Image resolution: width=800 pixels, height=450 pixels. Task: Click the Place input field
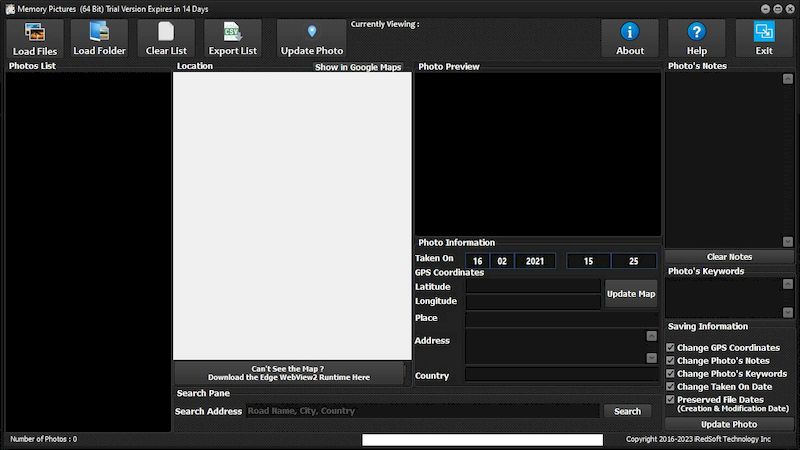(562, 319)
